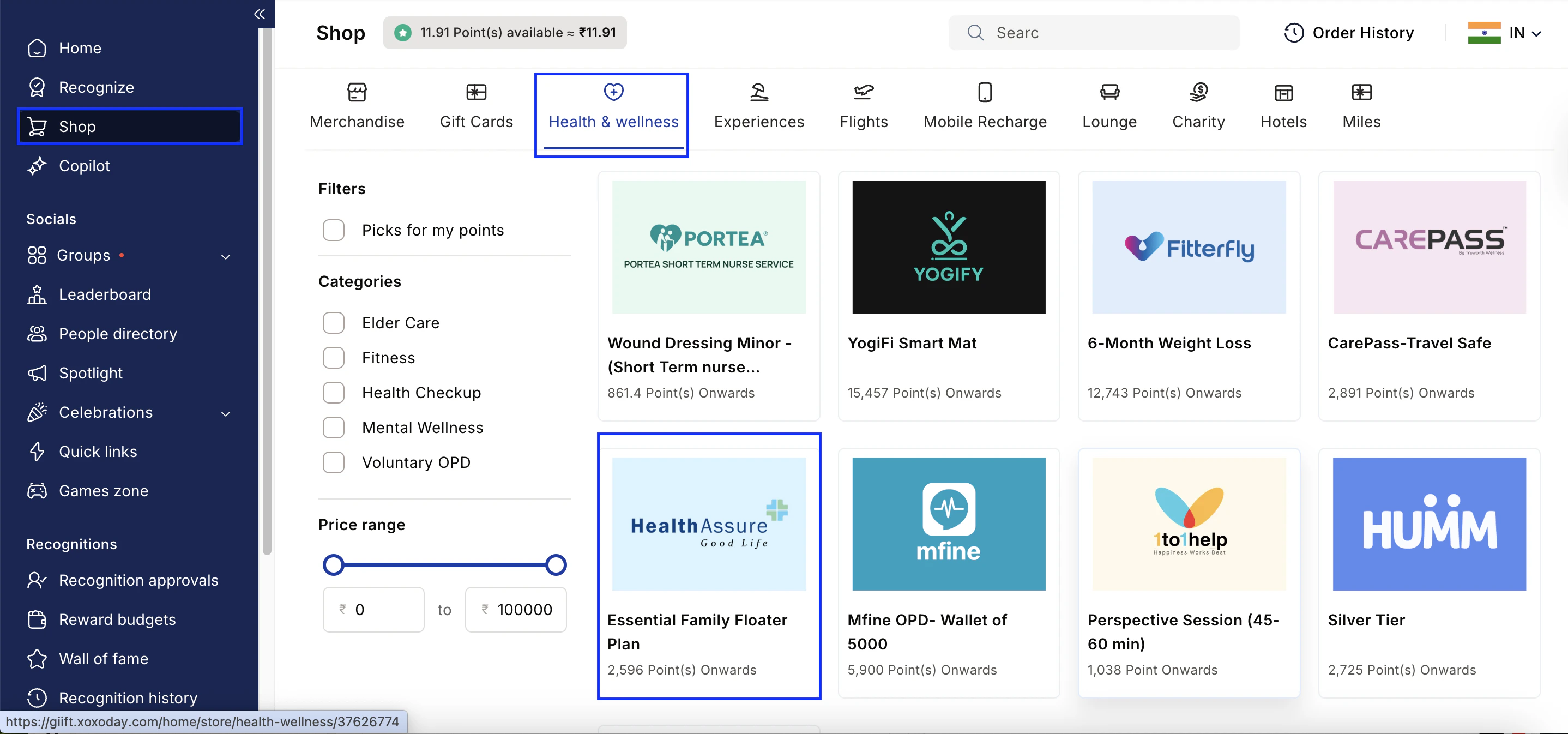1568x734 pixels.
Task: Click the search magnifier icon
Action: coord(976,32)
